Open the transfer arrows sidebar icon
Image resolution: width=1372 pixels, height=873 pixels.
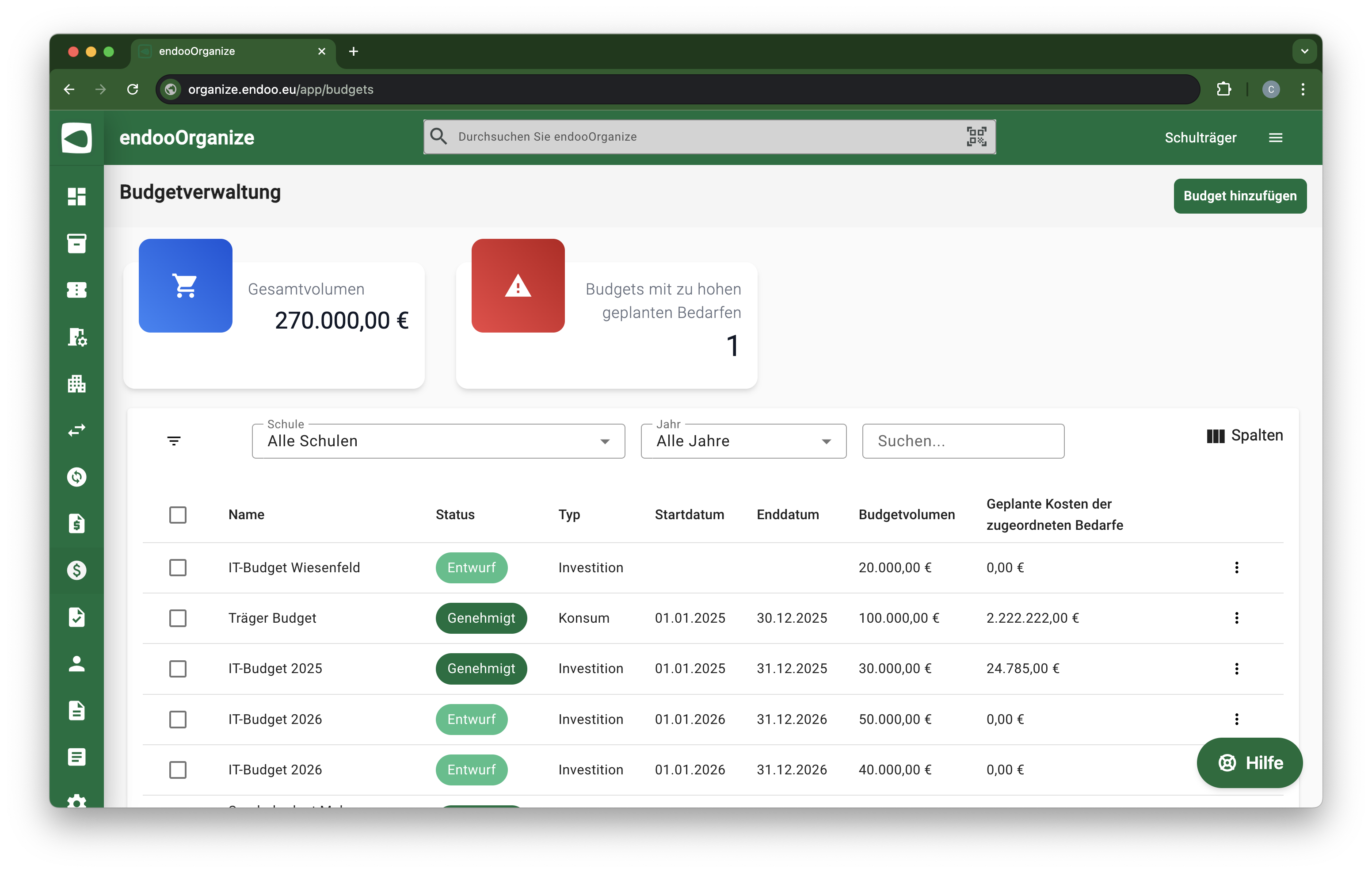point(76,430)
